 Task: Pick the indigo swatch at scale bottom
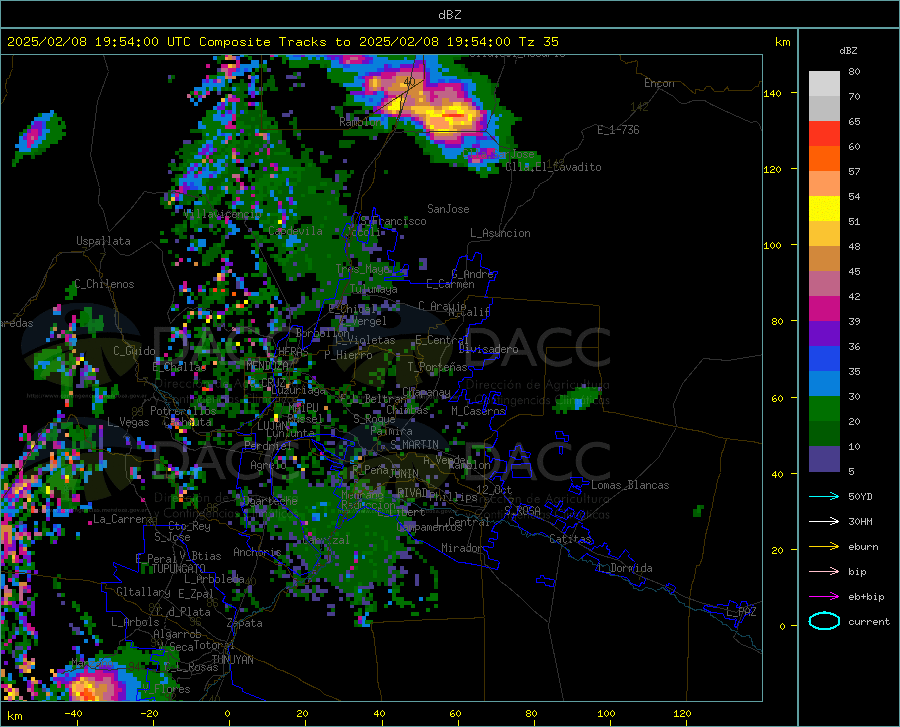[x=824, y=459]
